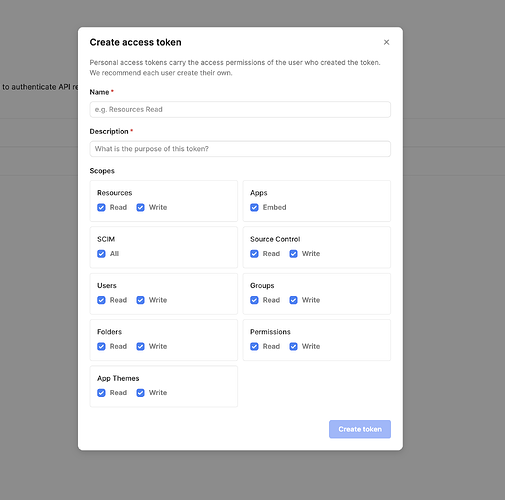The height and width of the screenshot is (500, 505).
Task: Uncheck Resources Write scope
Action: [x=141, y=207]
